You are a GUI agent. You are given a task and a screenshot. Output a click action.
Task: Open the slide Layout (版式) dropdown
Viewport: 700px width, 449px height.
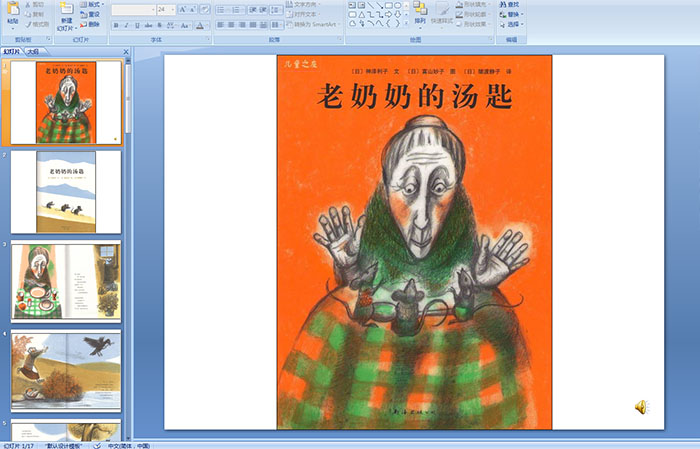coord(92,4)
